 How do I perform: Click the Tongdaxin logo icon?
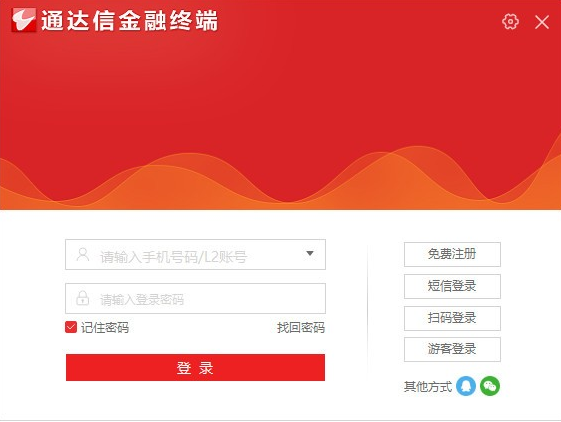point(24,20)
